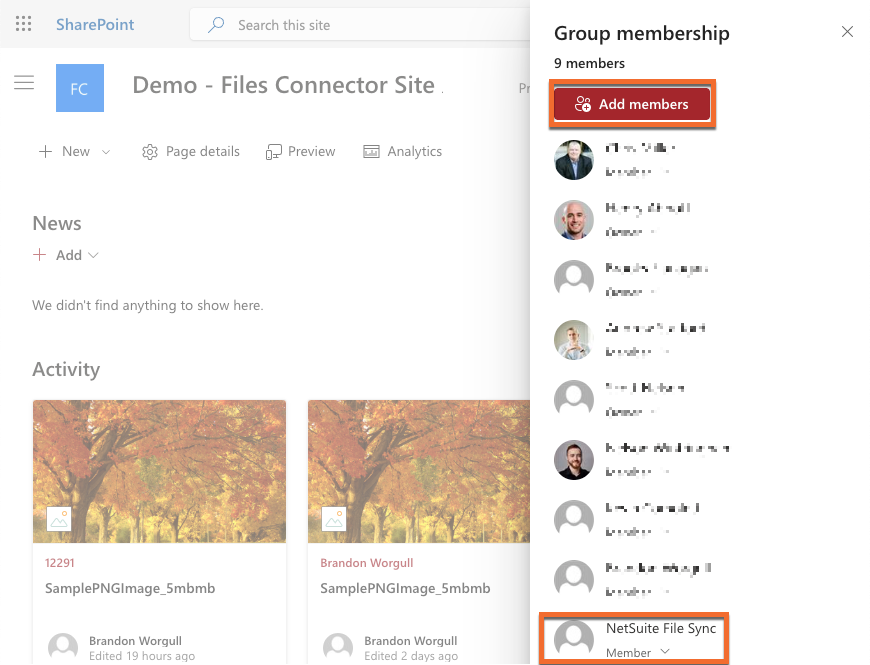The image size is (870, 665).
Task: Close the Group membership panel
Action: coord(847,32)
